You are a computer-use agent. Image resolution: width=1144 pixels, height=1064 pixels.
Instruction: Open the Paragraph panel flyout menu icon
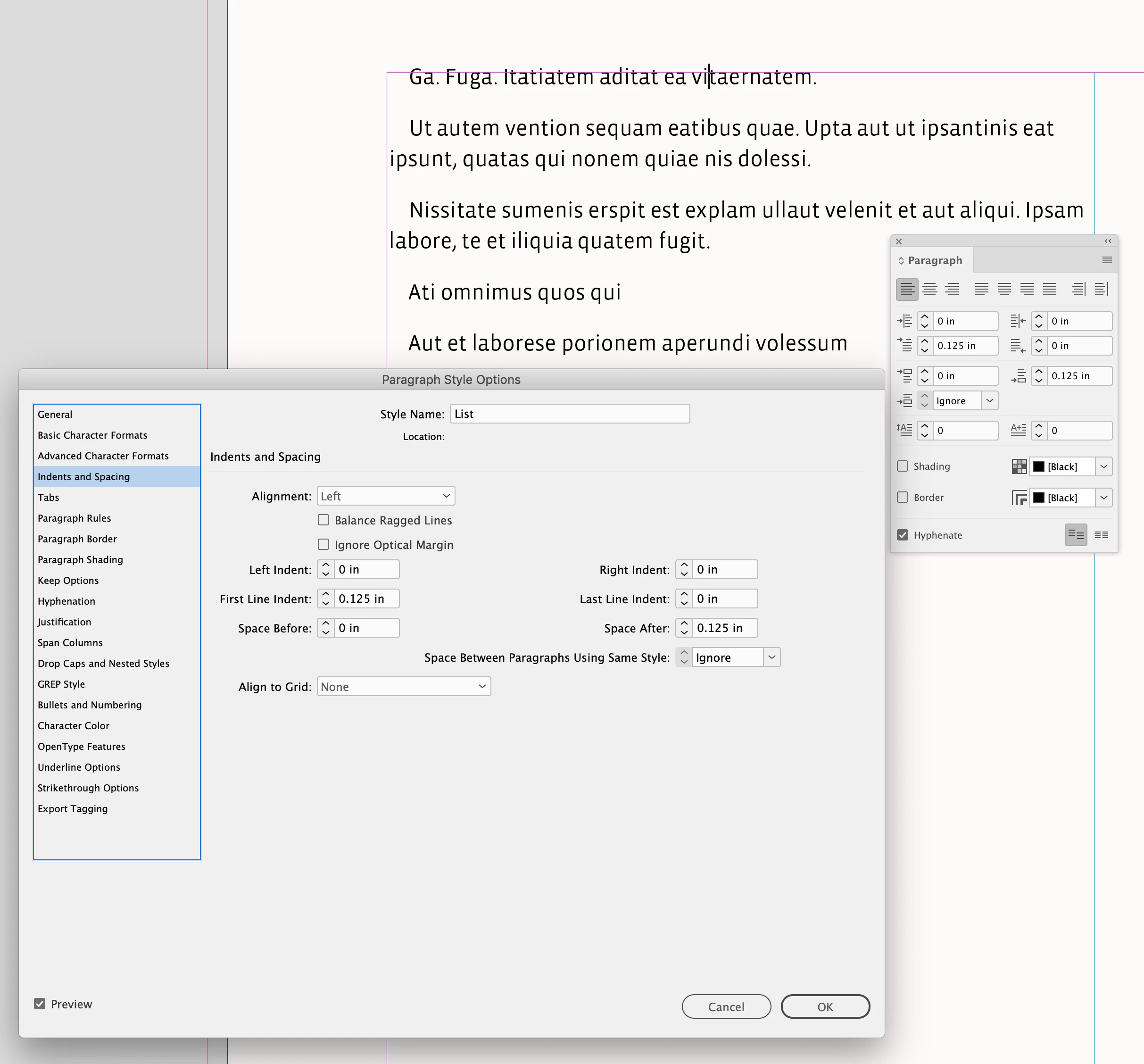1107,260
